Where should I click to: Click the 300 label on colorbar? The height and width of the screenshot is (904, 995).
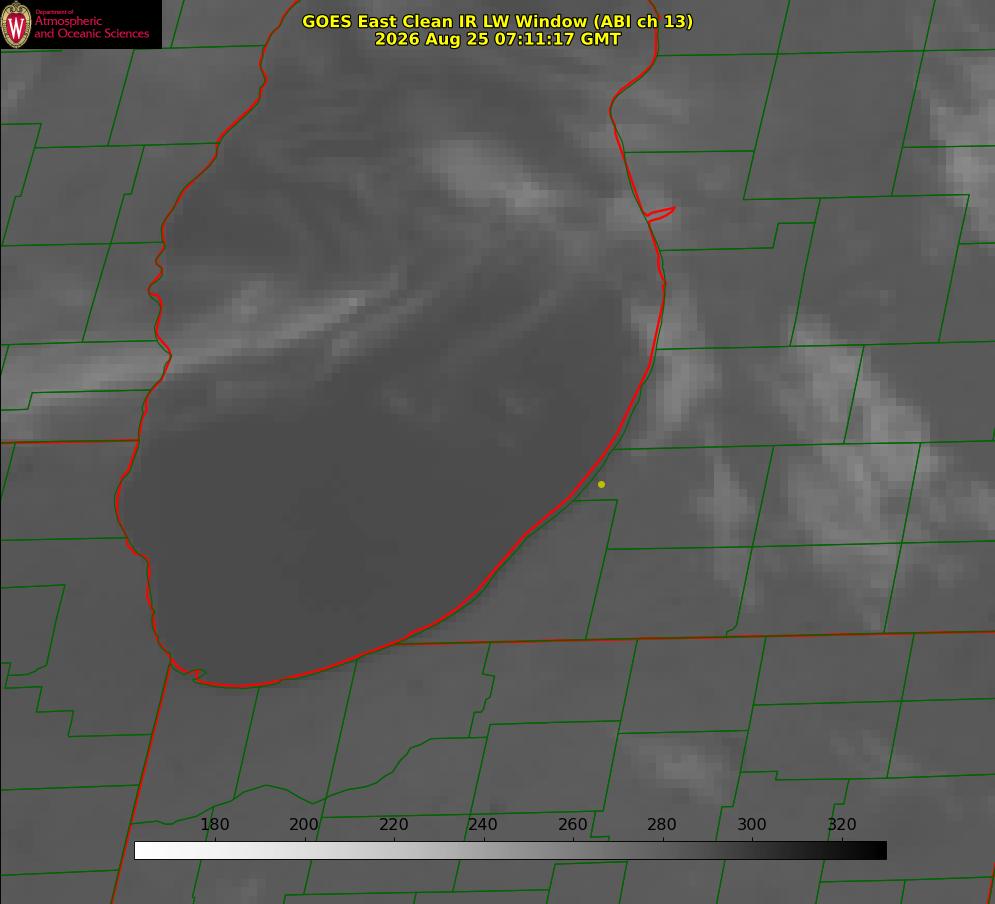click(752, 824)
